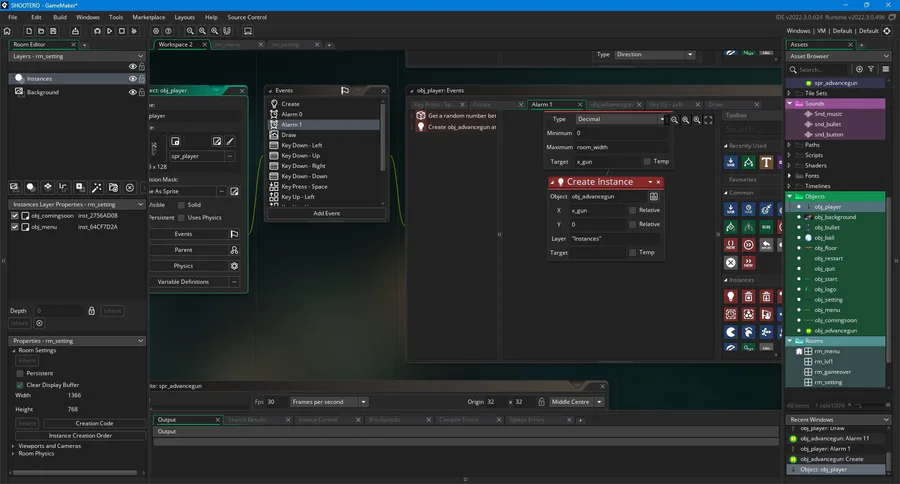Click the laptop/docking icon in toolbar
This screenshot has height=484, width=900.
(248, 31)
